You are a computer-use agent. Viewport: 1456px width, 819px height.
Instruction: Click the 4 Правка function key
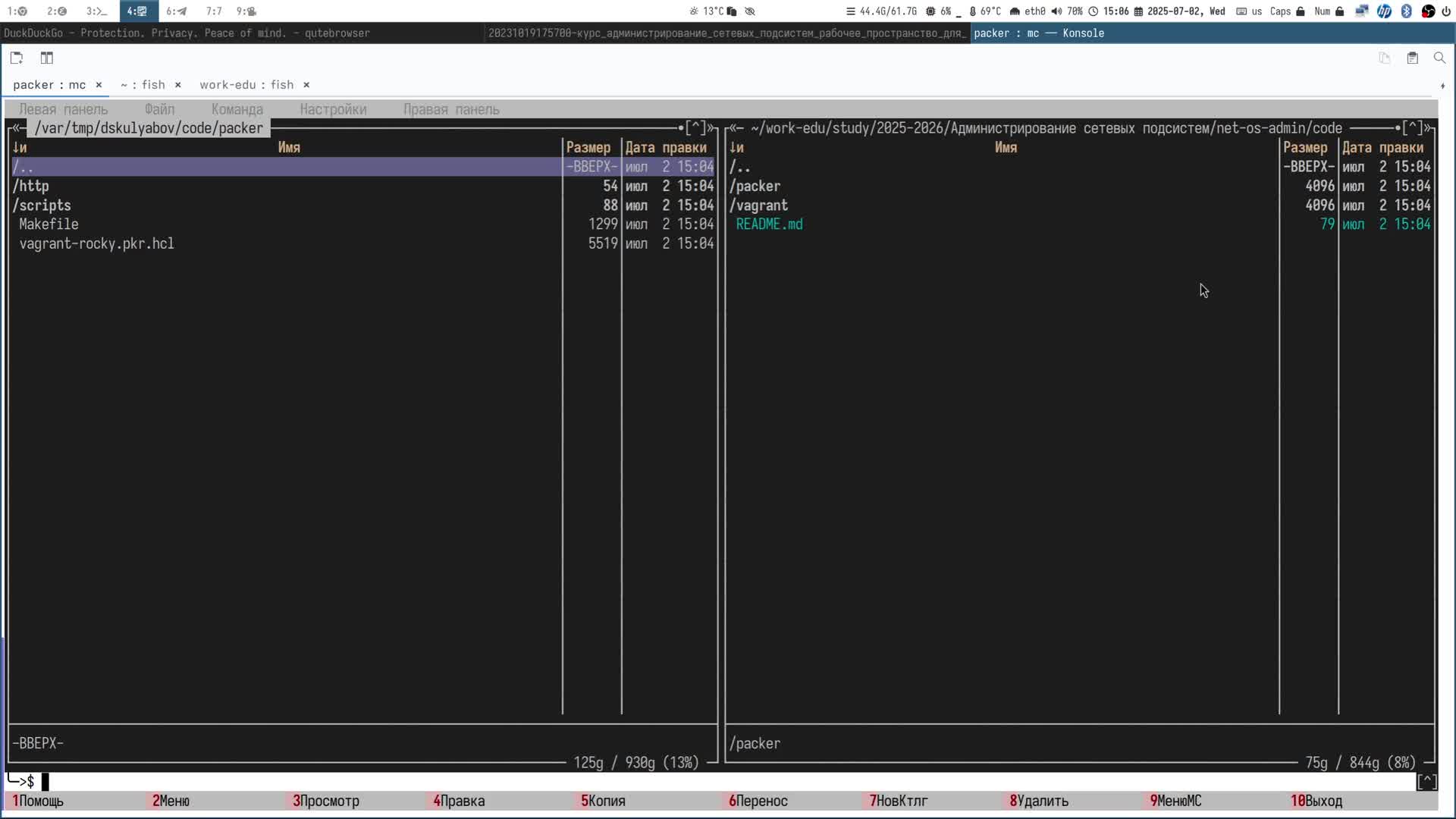(459, 801)
